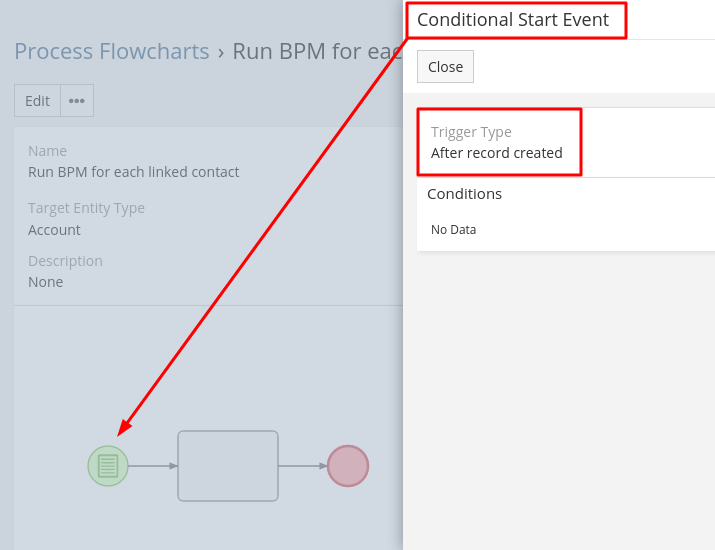Click the Conditional Start Event panel title

[x=513, y=20]
